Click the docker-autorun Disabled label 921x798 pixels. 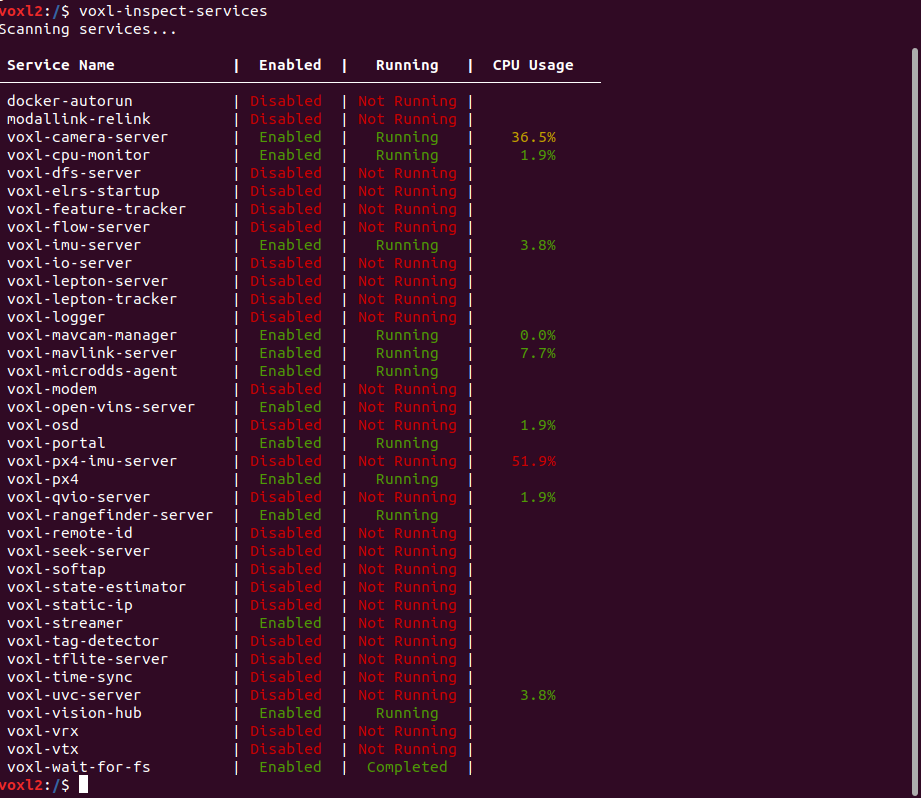pos(286,101)
